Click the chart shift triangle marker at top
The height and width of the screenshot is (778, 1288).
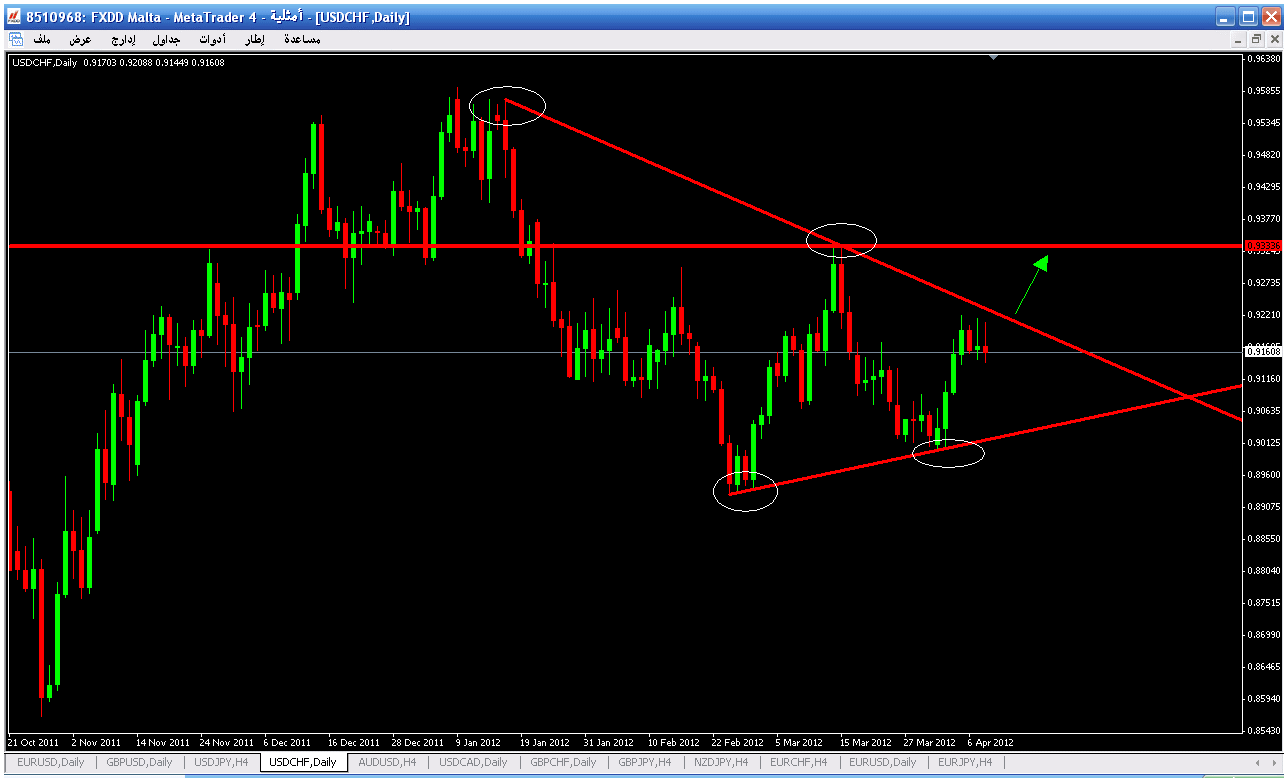click(993, 58)
